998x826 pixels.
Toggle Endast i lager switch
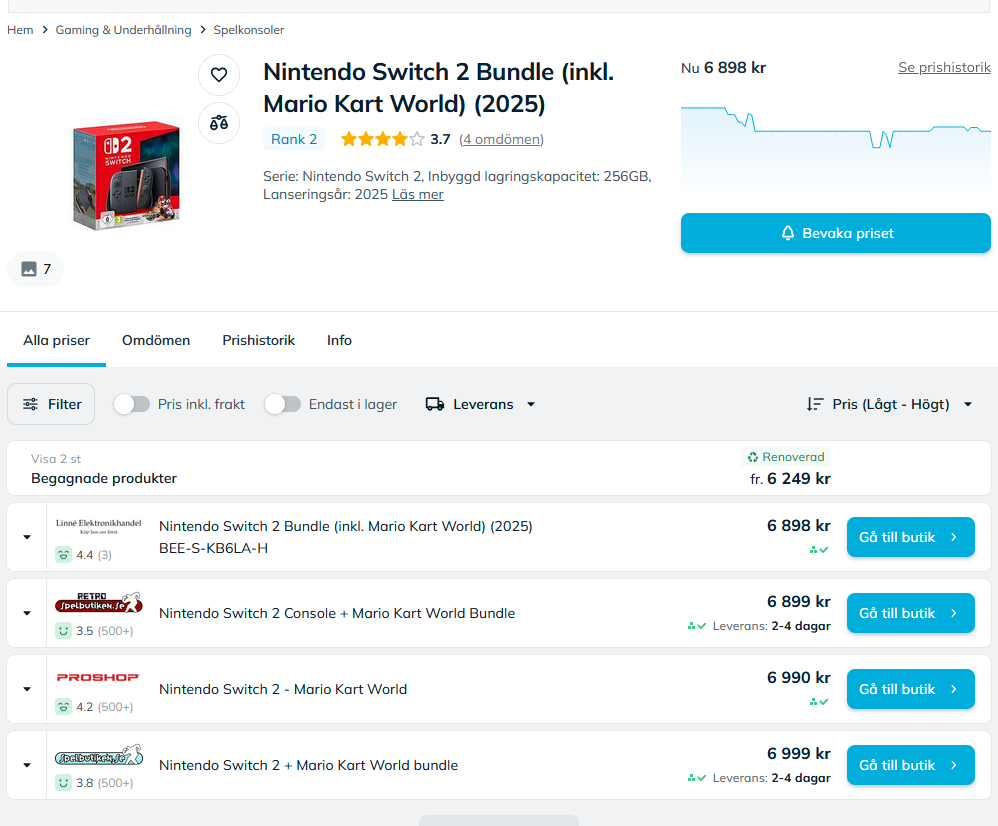point(283,404)
